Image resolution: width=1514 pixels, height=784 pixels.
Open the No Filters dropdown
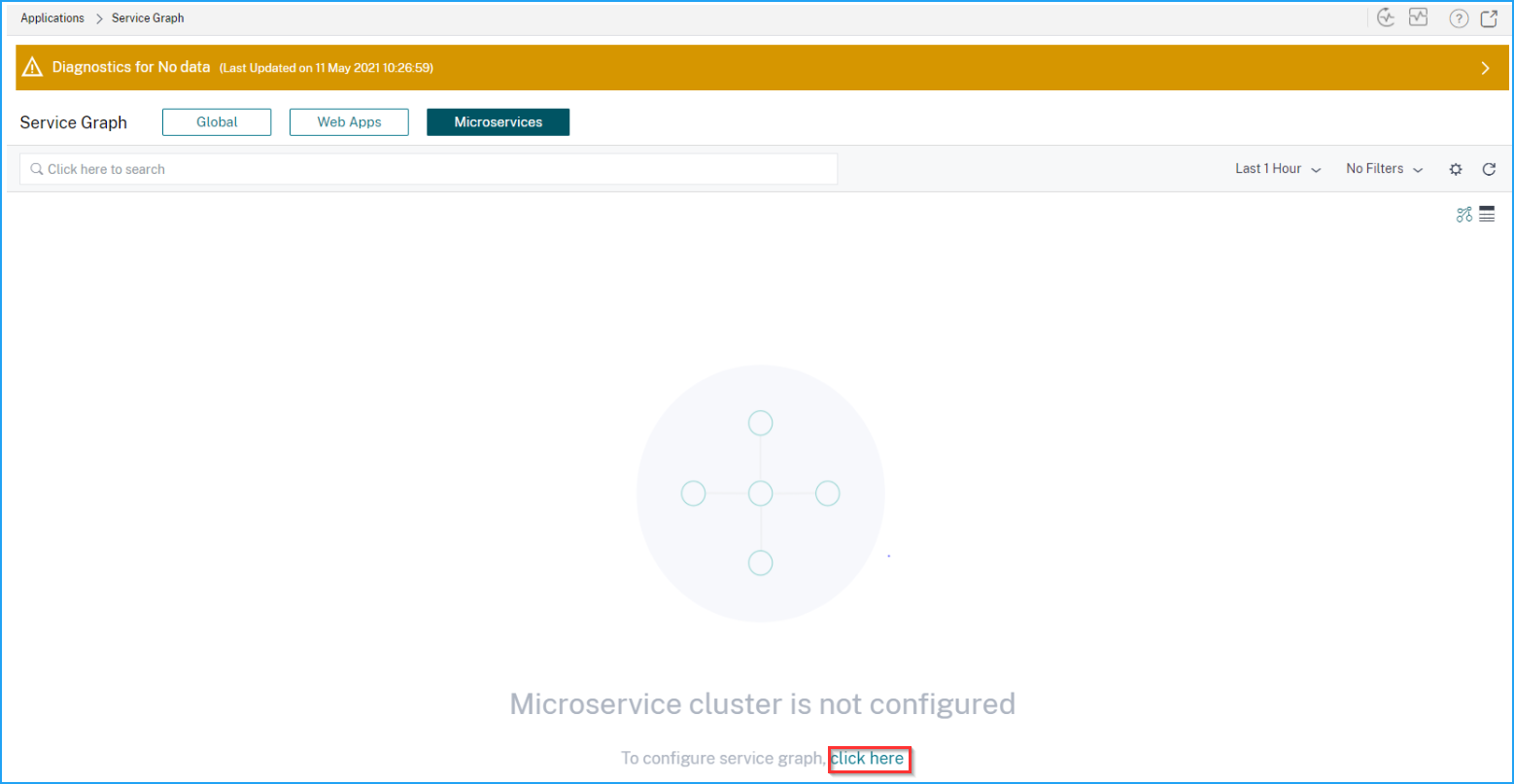coord(1385,169)
